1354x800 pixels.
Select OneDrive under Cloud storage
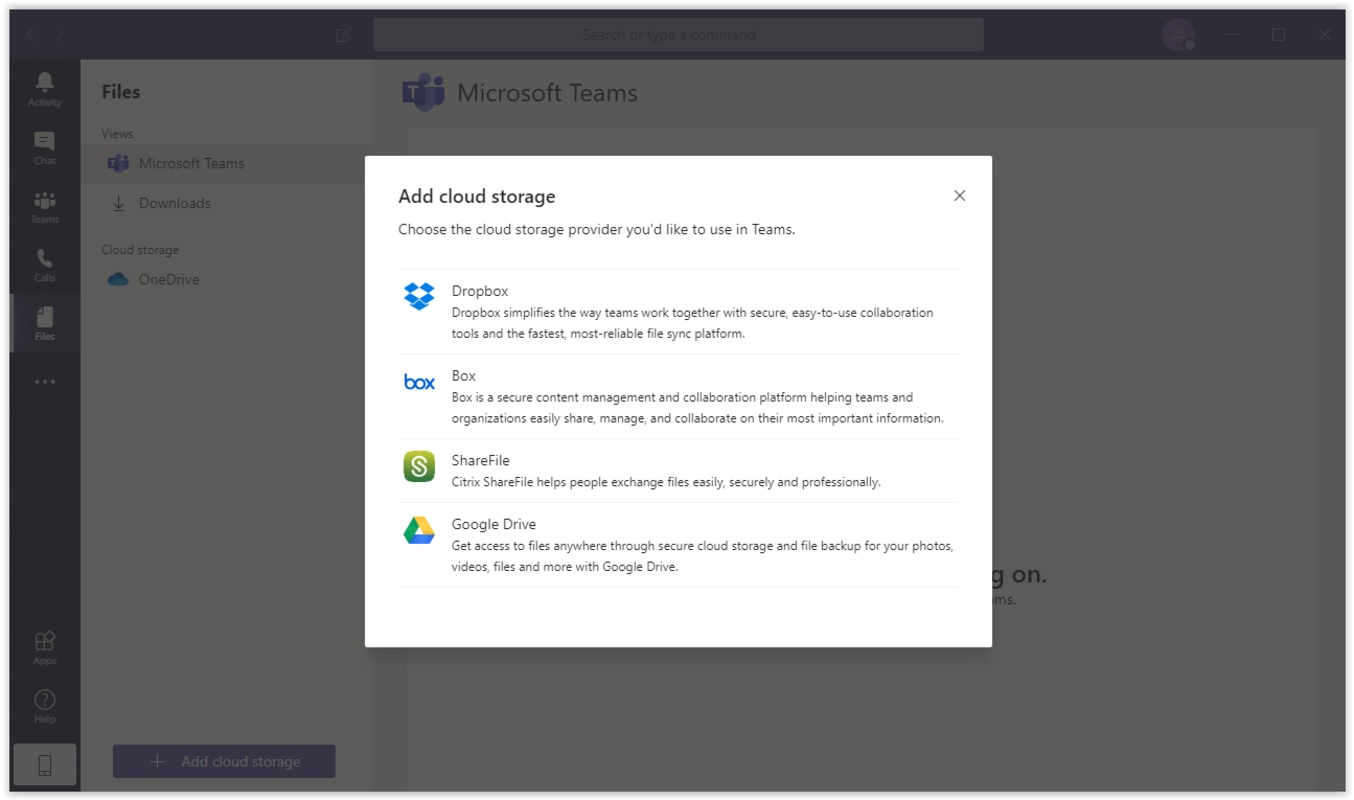pos(168,280)
